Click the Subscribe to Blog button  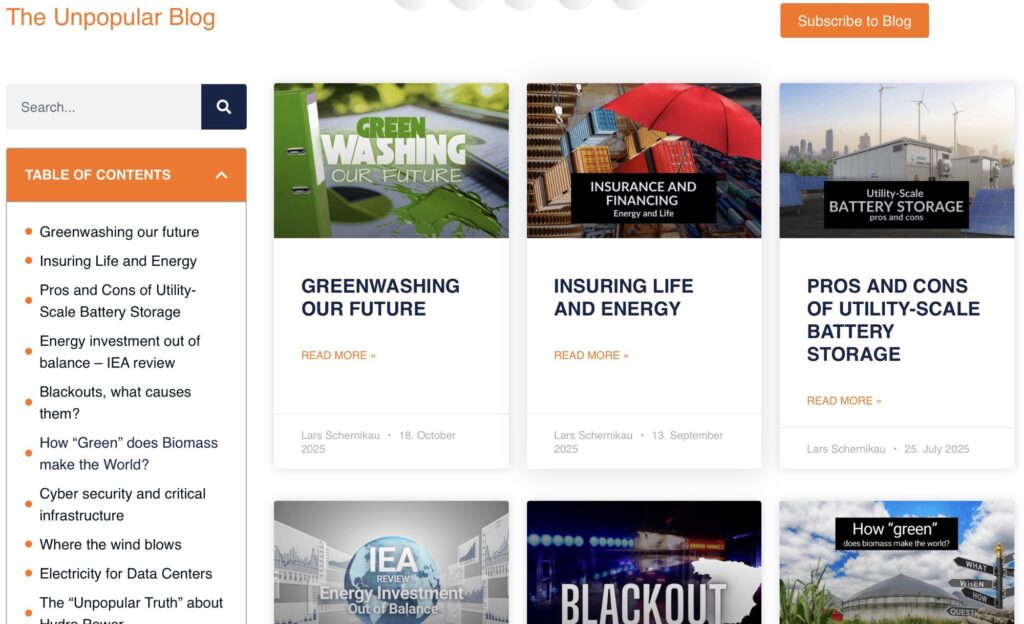click(854, 21)
